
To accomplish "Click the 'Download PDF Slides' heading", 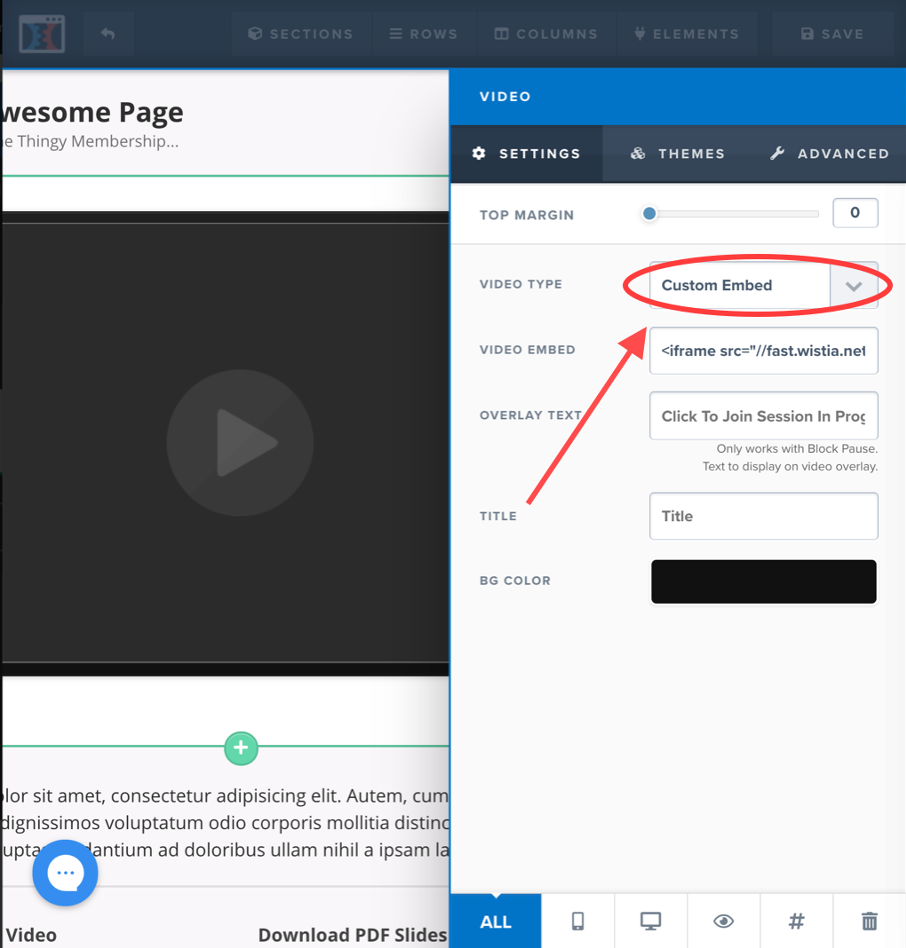I will pyautogui.click(x=352, y=935).
